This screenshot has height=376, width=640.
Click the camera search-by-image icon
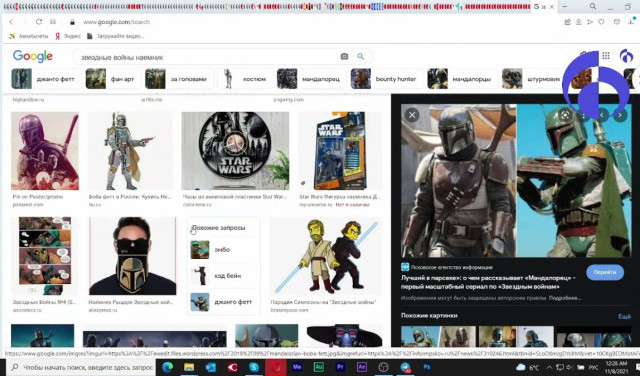click(344, 56)
